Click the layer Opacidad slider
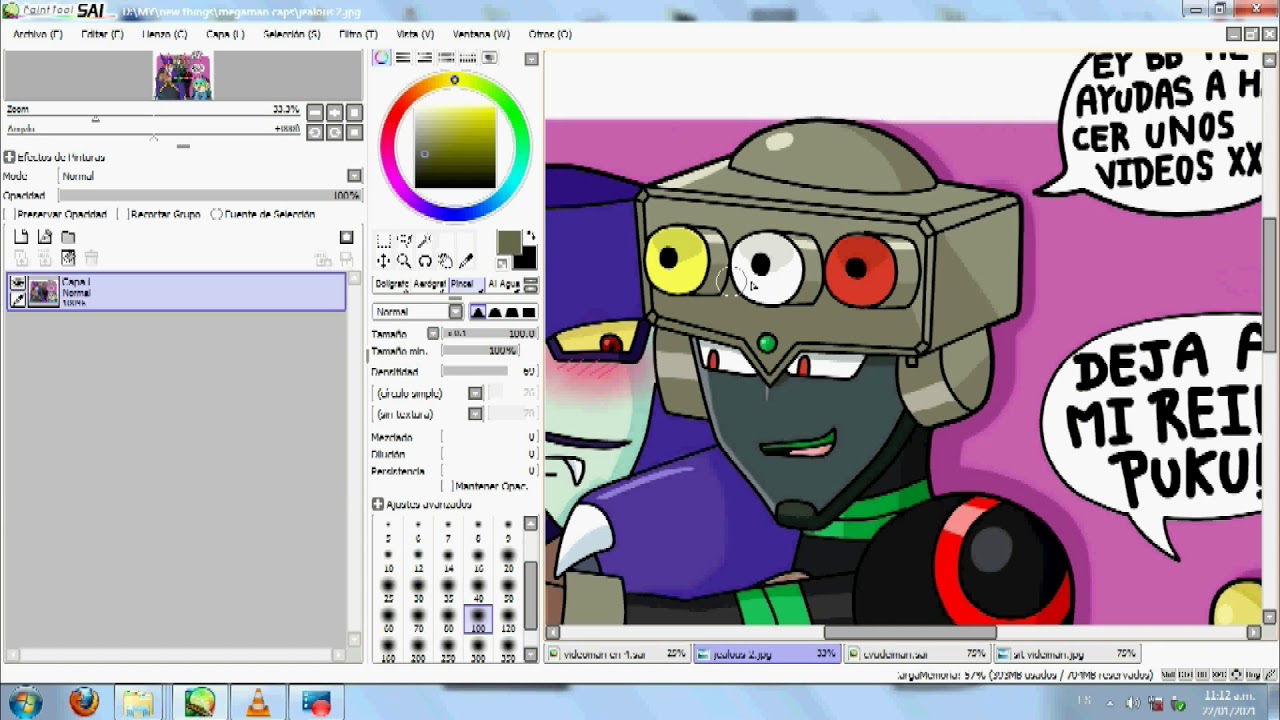Viewport: 1280px width, 720px height. point(210,195)
